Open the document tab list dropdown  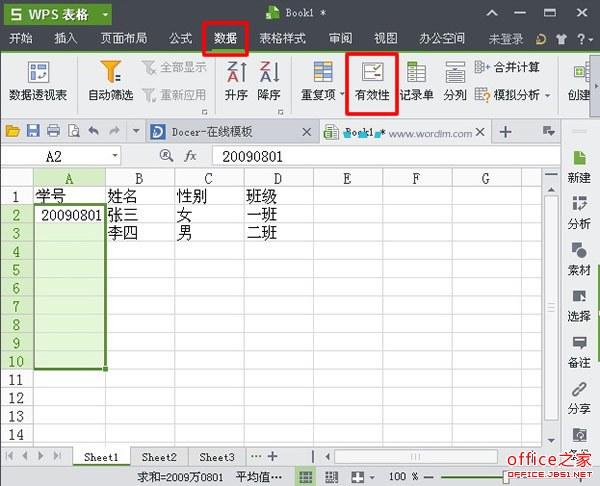pos(549,132)
